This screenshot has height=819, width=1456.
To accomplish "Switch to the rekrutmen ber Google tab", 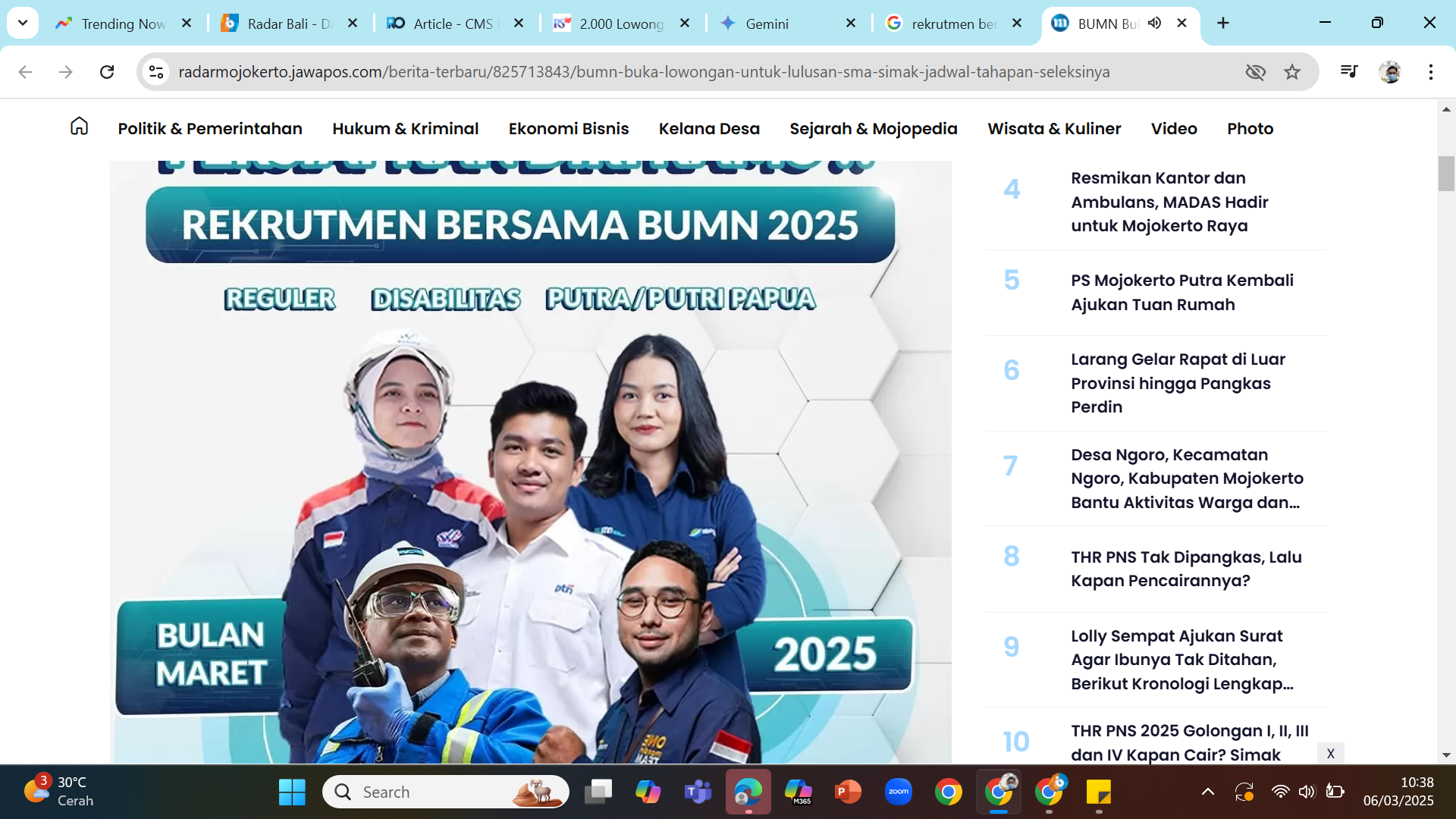I will point(954,24).
